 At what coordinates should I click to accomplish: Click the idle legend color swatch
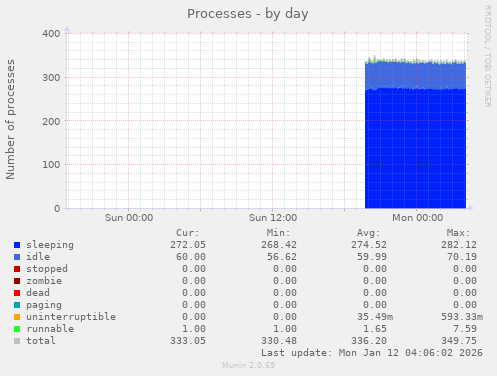[x=17, y=257]
